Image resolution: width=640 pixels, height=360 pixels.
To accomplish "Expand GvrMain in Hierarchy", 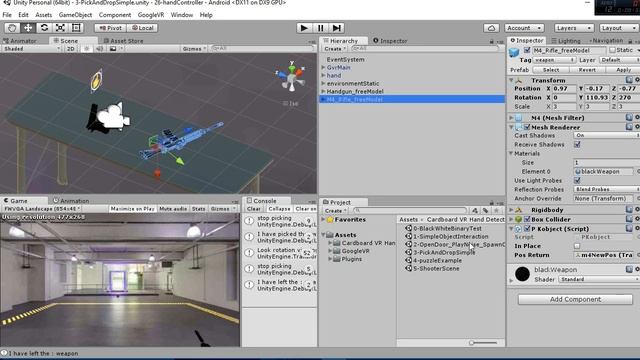I will click(323, 67).
